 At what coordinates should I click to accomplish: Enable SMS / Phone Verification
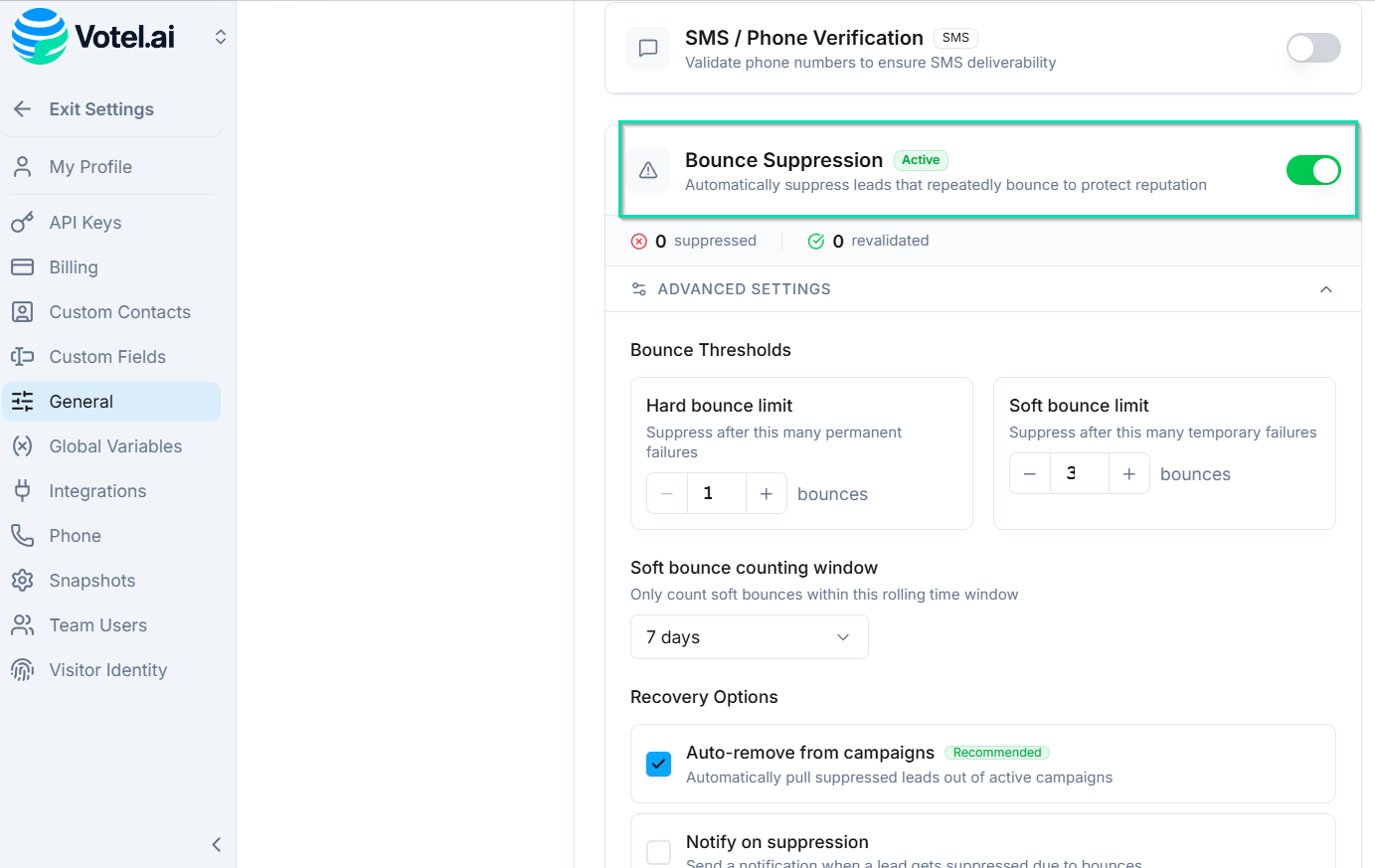coord(1313,48)
